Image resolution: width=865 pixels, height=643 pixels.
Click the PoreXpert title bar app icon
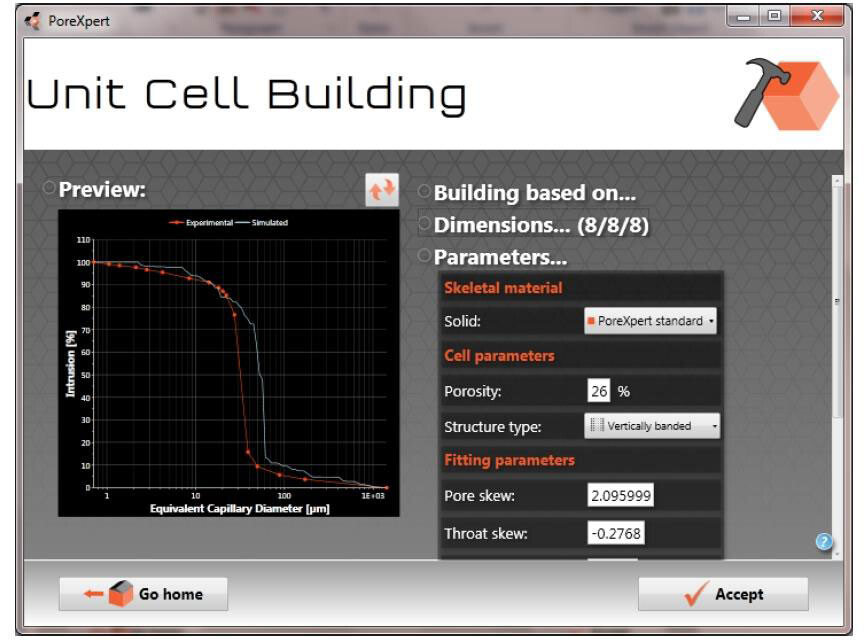coord(33,21)
